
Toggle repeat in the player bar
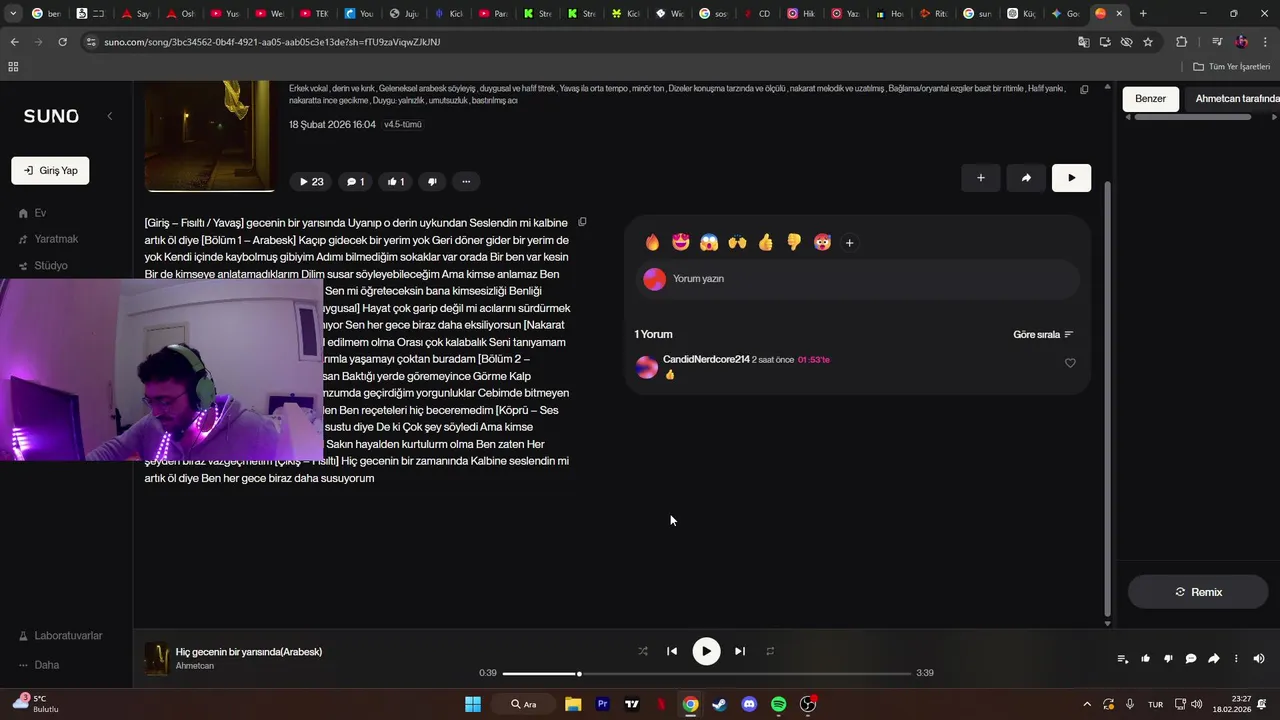[770, 651]
